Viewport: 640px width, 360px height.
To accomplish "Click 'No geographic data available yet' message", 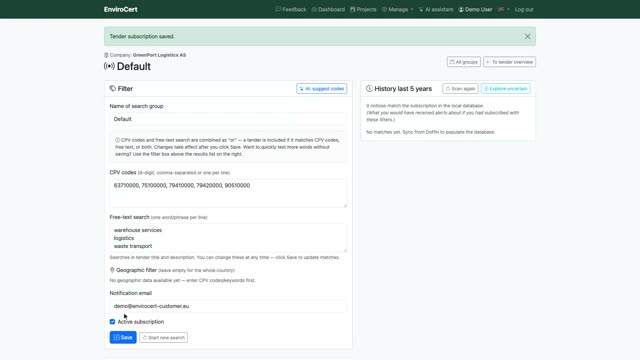I will [x=182, y=280].
